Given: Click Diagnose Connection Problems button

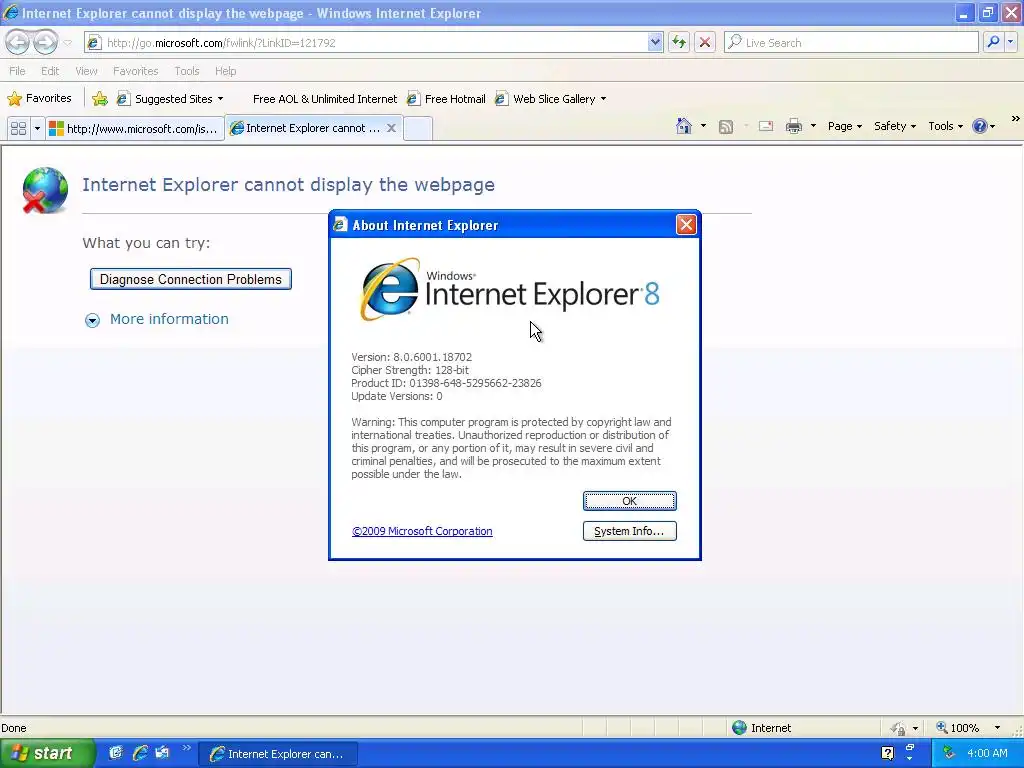Looking at the screenshot, I should (x=191, y=279).
